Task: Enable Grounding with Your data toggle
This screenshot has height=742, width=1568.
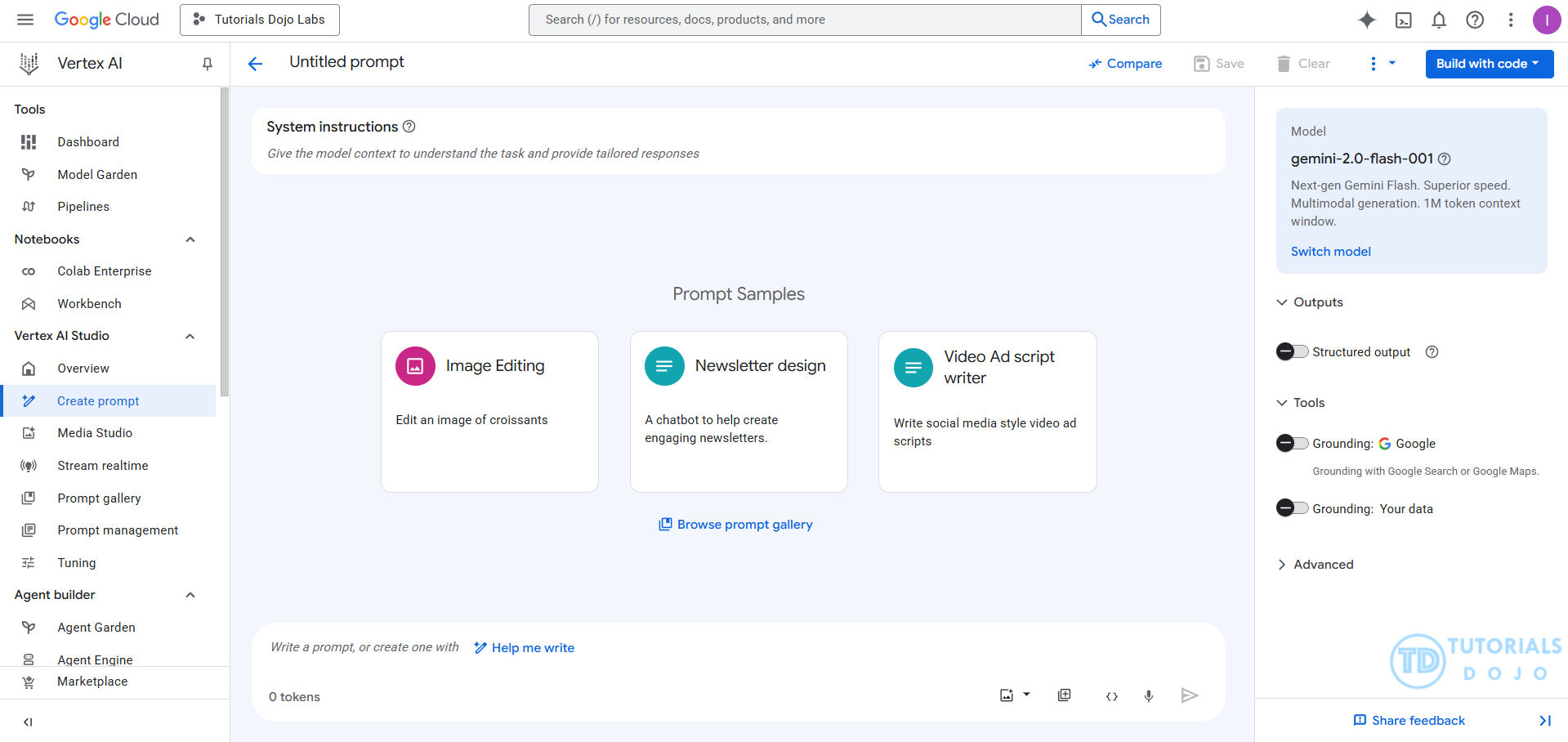Action: point(1292,508)
